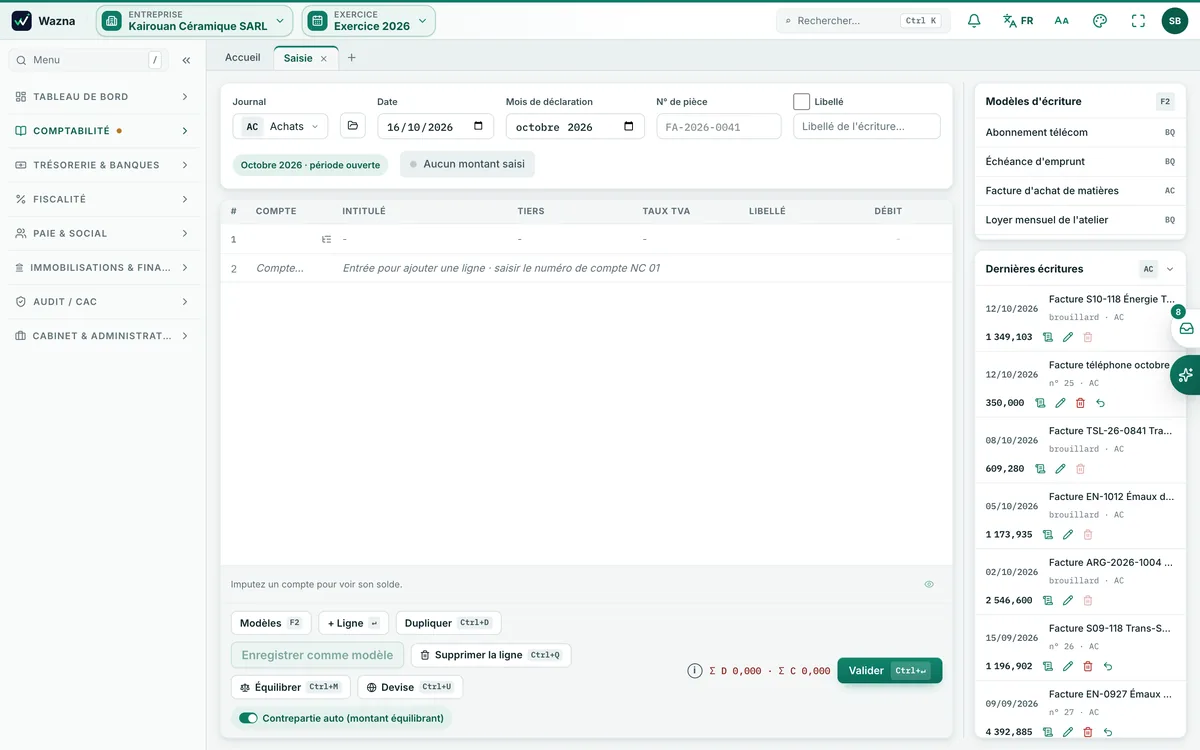Click the info icon beside the totals

(x=695, y=671)
